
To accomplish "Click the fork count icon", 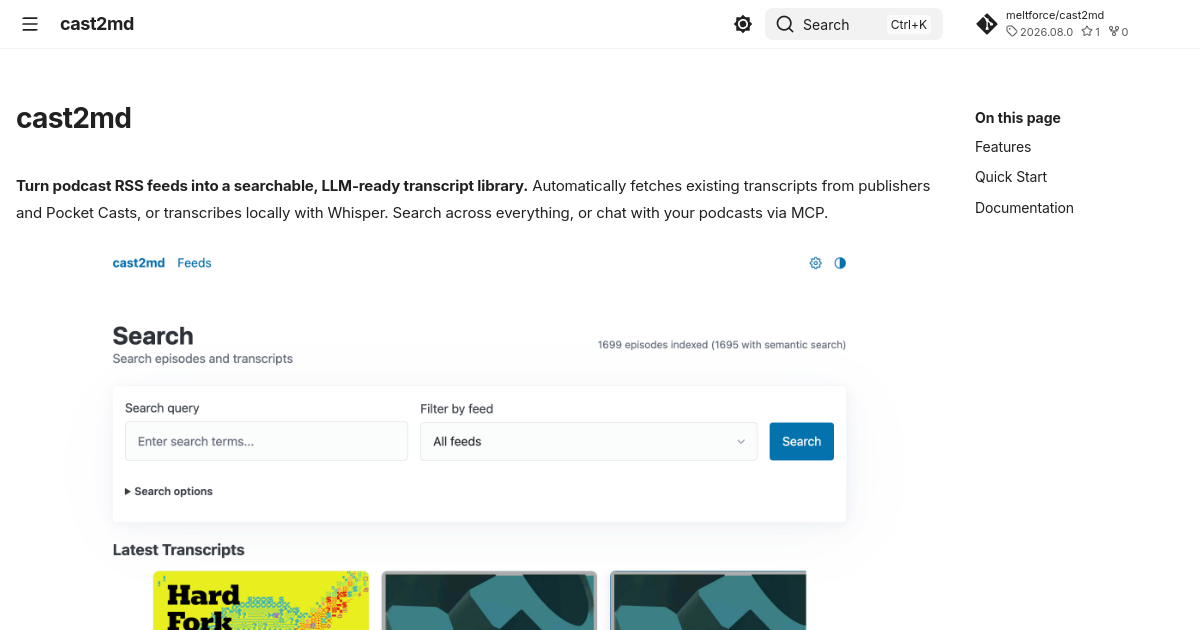I will 1113,32.
